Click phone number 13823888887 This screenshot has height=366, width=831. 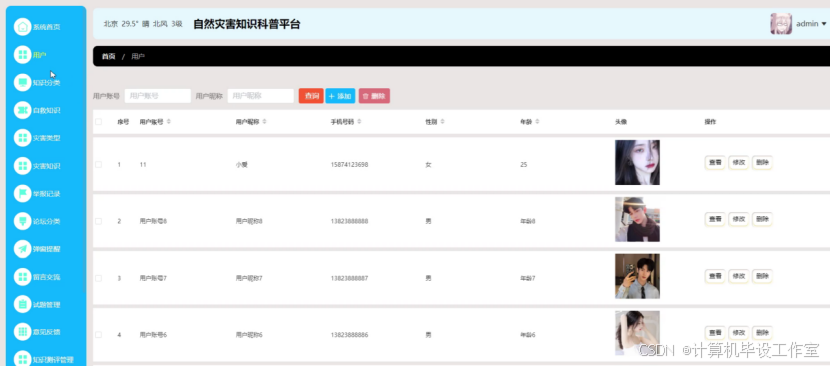tap(349, 278)
